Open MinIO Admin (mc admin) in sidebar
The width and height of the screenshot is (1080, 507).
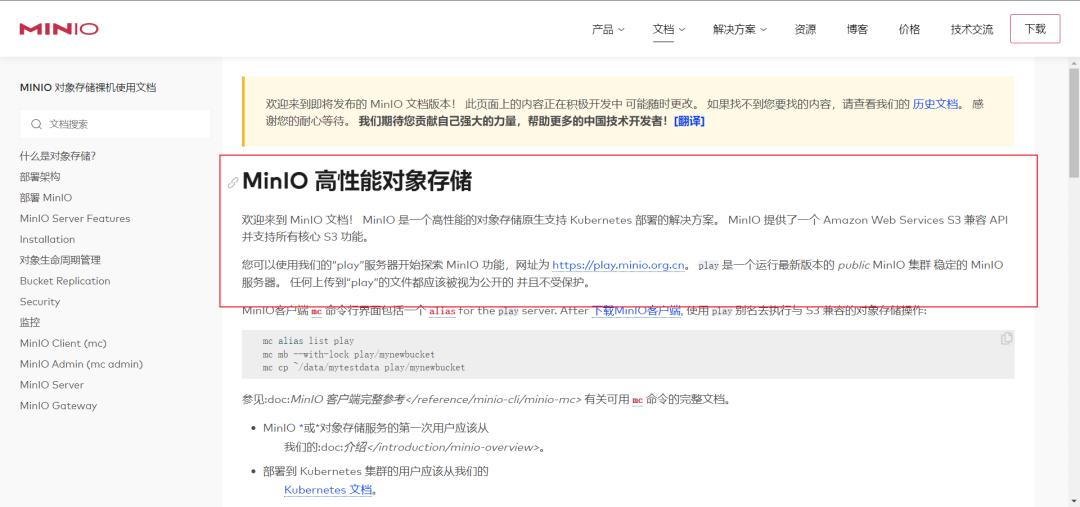pyautogui.click(x=81, y=364)
